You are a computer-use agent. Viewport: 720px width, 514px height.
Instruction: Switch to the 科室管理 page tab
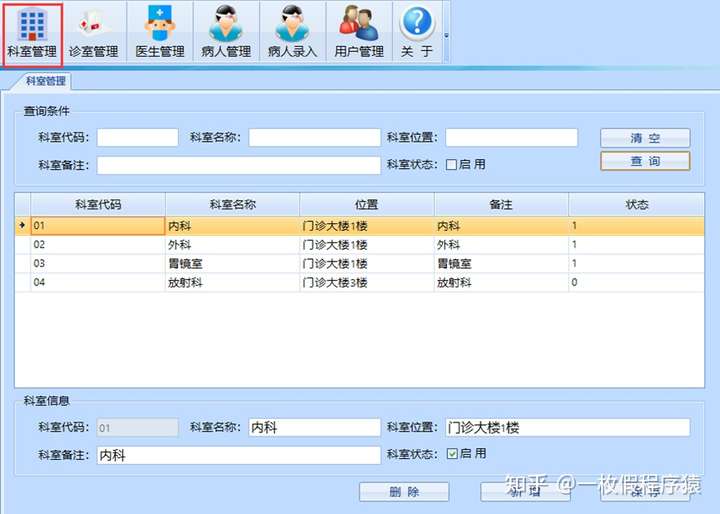45,81
